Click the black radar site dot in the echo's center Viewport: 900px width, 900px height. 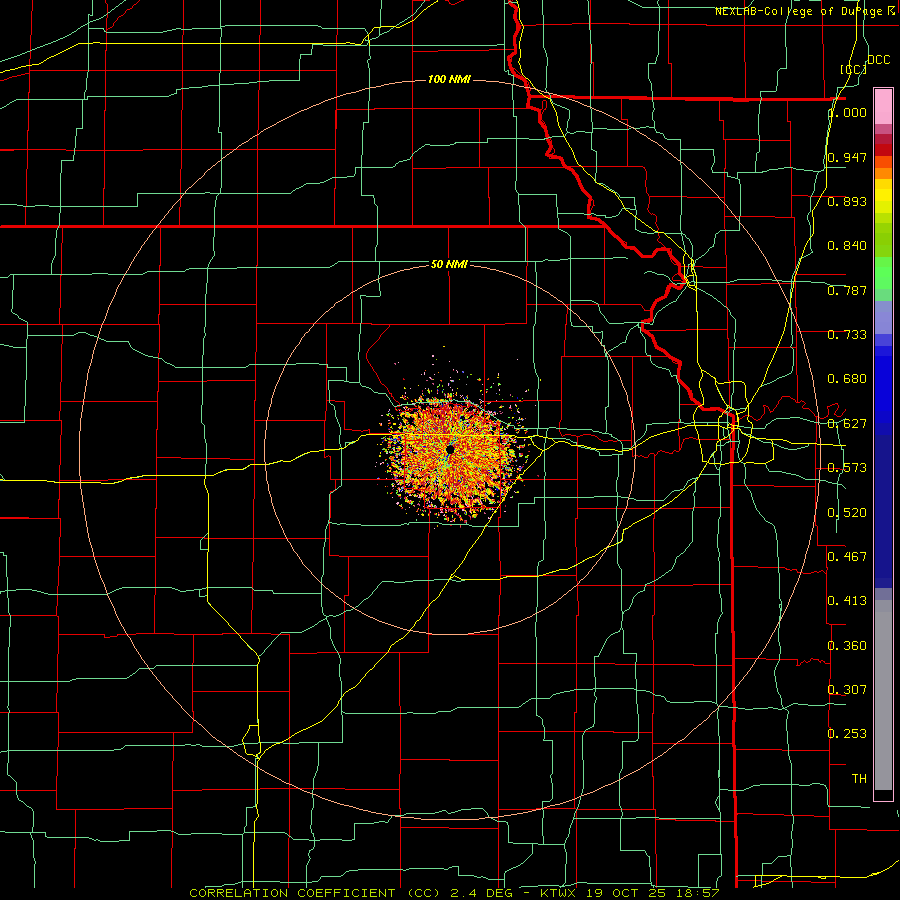pyautogui.click(x=451, y=450)
